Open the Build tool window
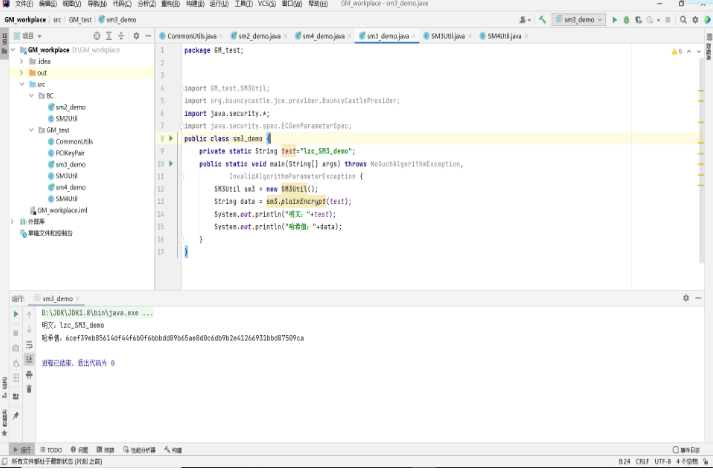 (x=173, y=450)
